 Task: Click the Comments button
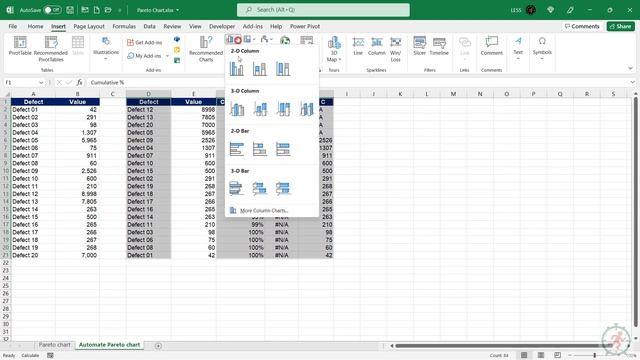point(582,26)
